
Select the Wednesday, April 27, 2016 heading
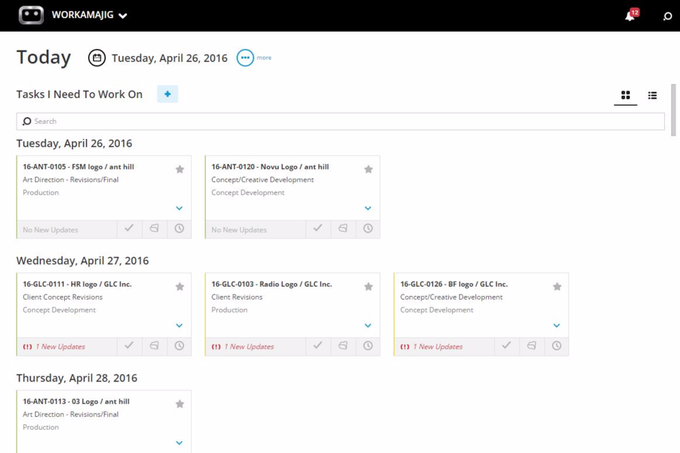[x=82, y=261]
